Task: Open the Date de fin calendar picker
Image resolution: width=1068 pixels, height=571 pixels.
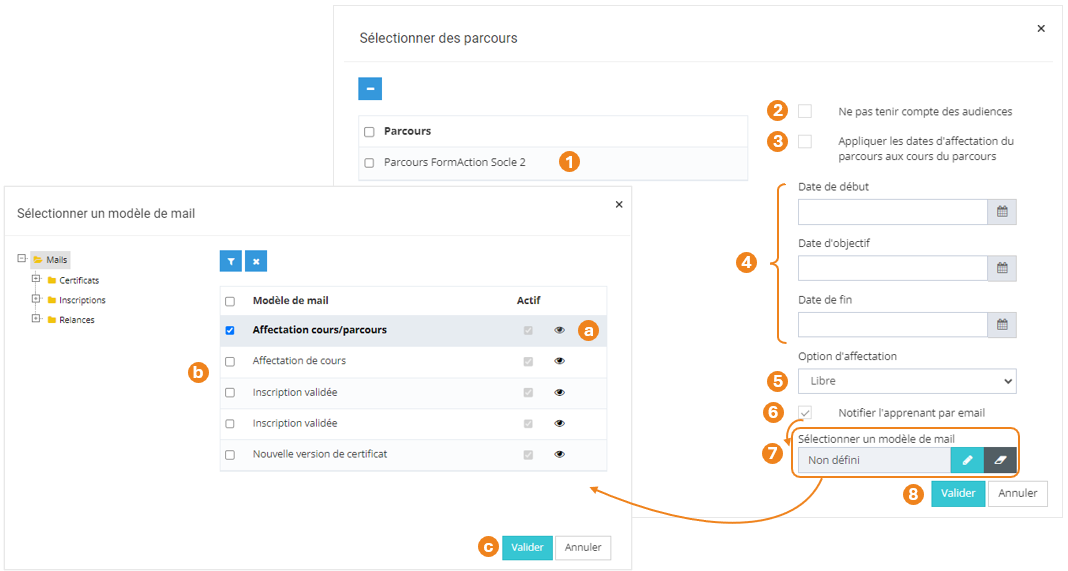Action: pyautogui.click(x=1002, y=324)
